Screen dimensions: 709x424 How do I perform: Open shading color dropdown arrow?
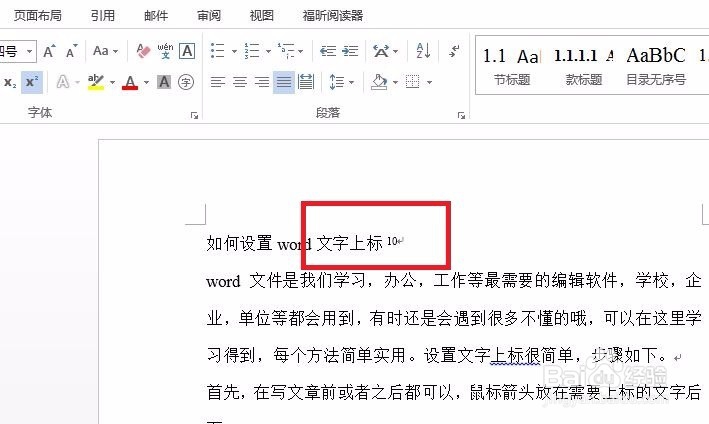click(395, 83)
